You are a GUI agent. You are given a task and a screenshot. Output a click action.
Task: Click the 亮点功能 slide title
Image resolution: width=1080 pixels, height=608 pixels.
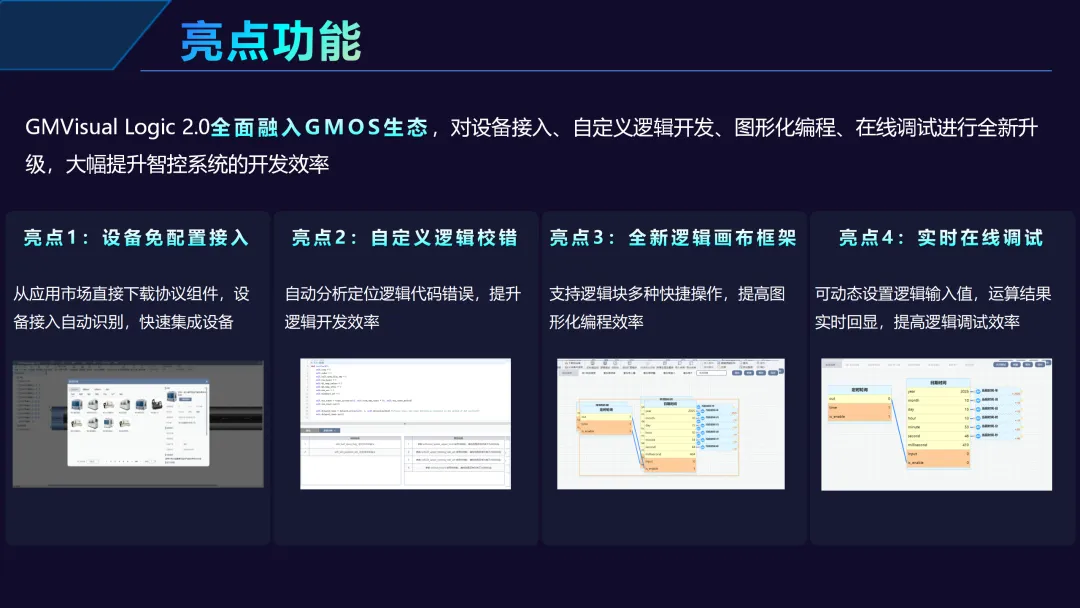(270, 41)
